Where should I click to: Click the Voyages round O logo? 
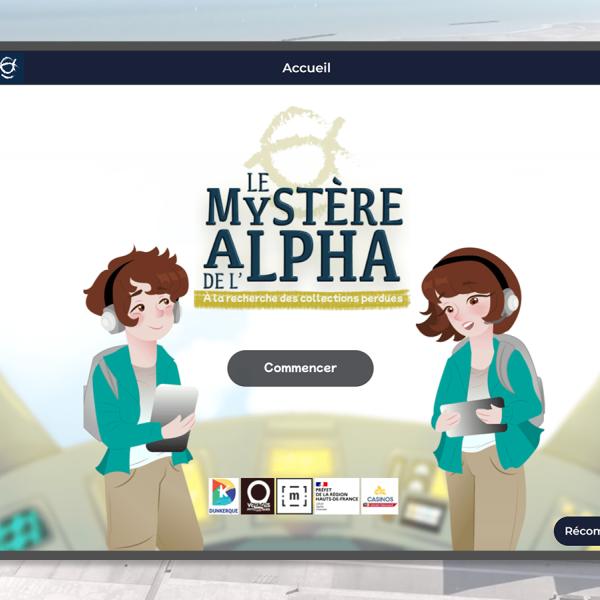tap(257, 495)
